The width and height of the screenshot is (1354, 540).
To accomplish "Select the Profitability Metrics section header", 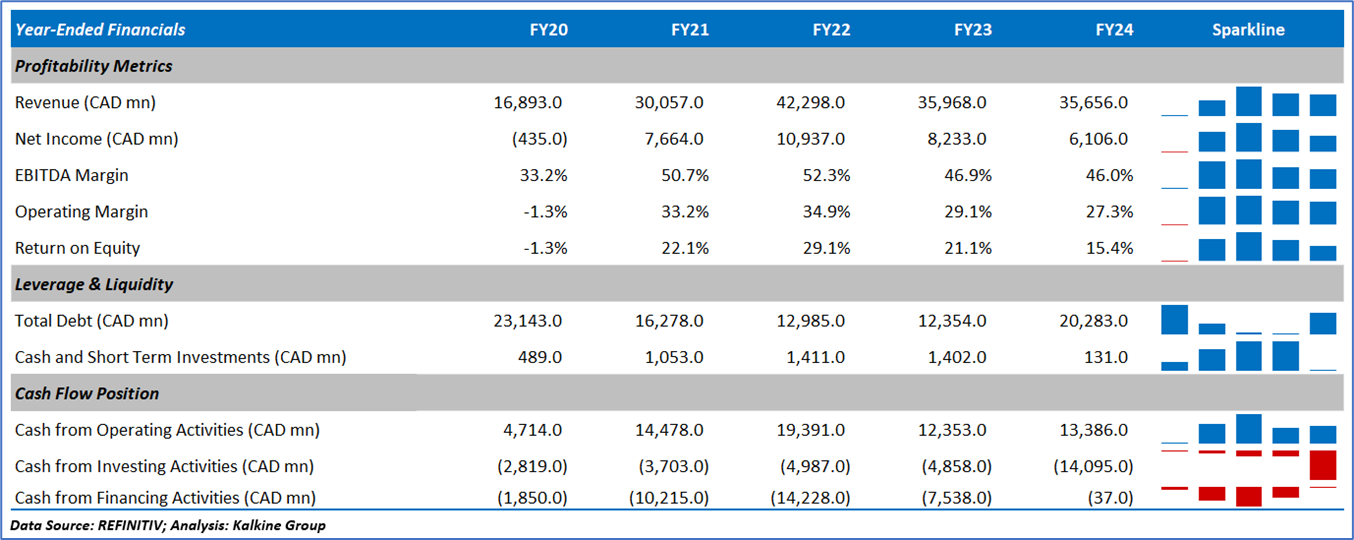I will click(94, 66).
